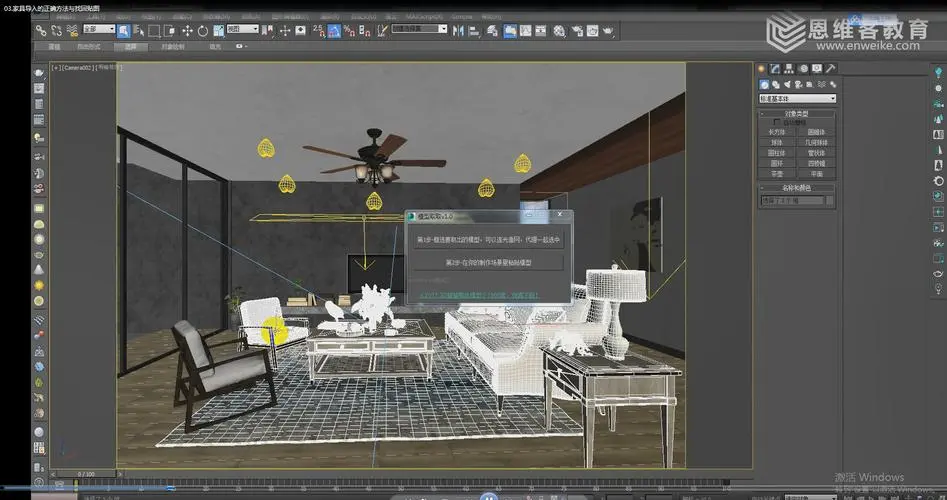
Task: Open the Modify panel tab icon
Action: pos(775,69)
